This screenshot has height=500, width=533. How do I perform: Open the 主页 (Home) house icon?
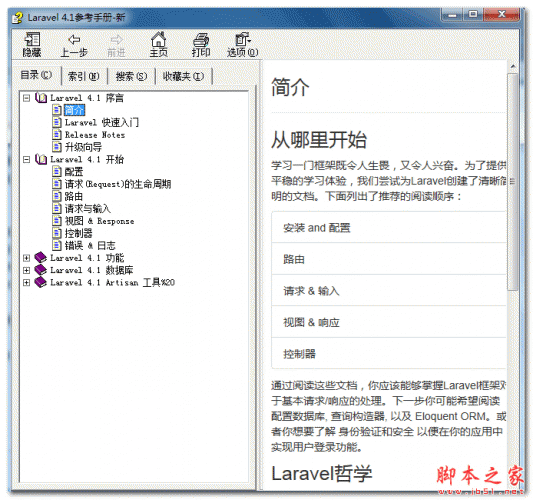click(158, 39)
